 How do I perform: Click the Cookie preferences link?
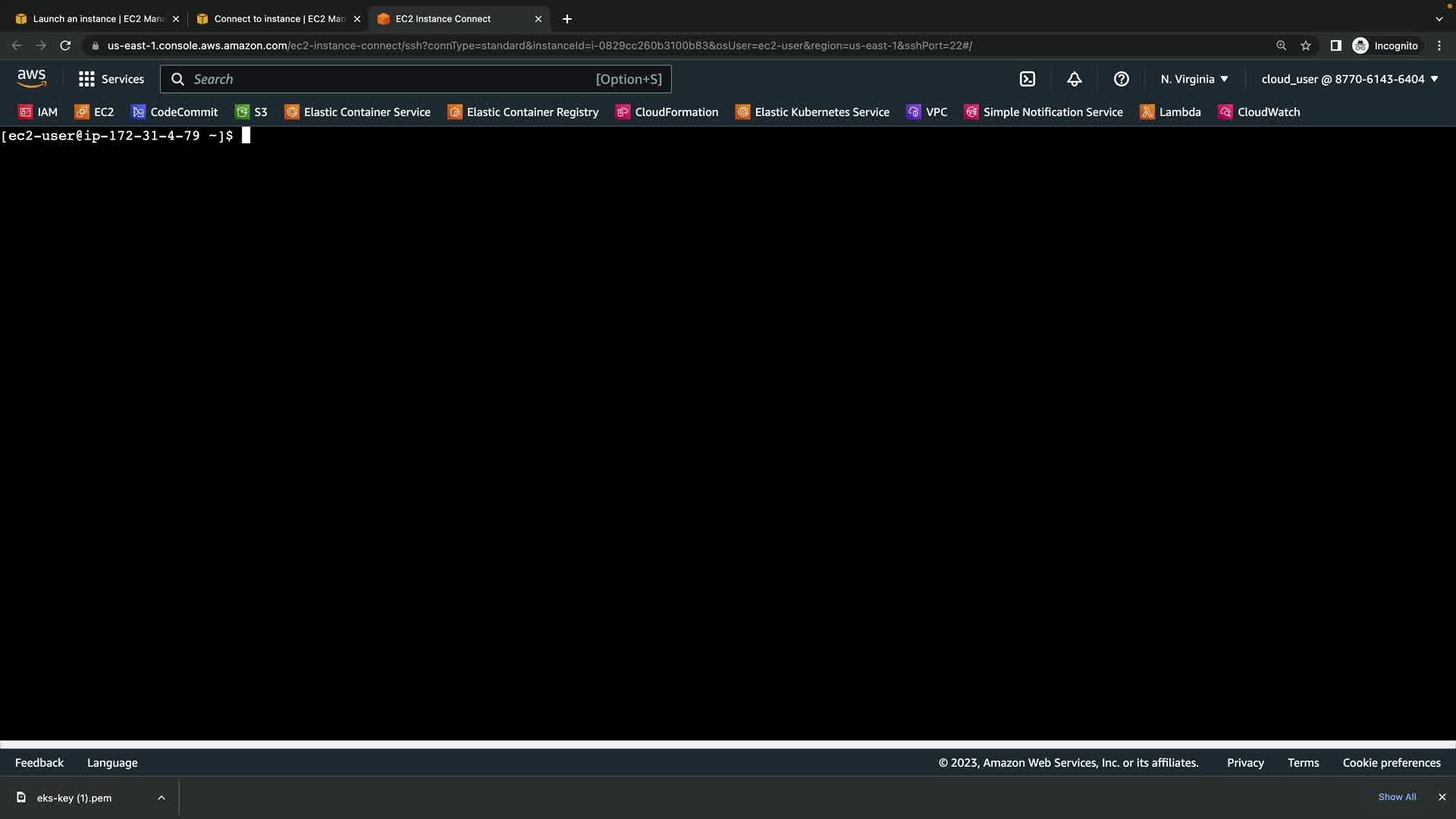coord(1392,763)
